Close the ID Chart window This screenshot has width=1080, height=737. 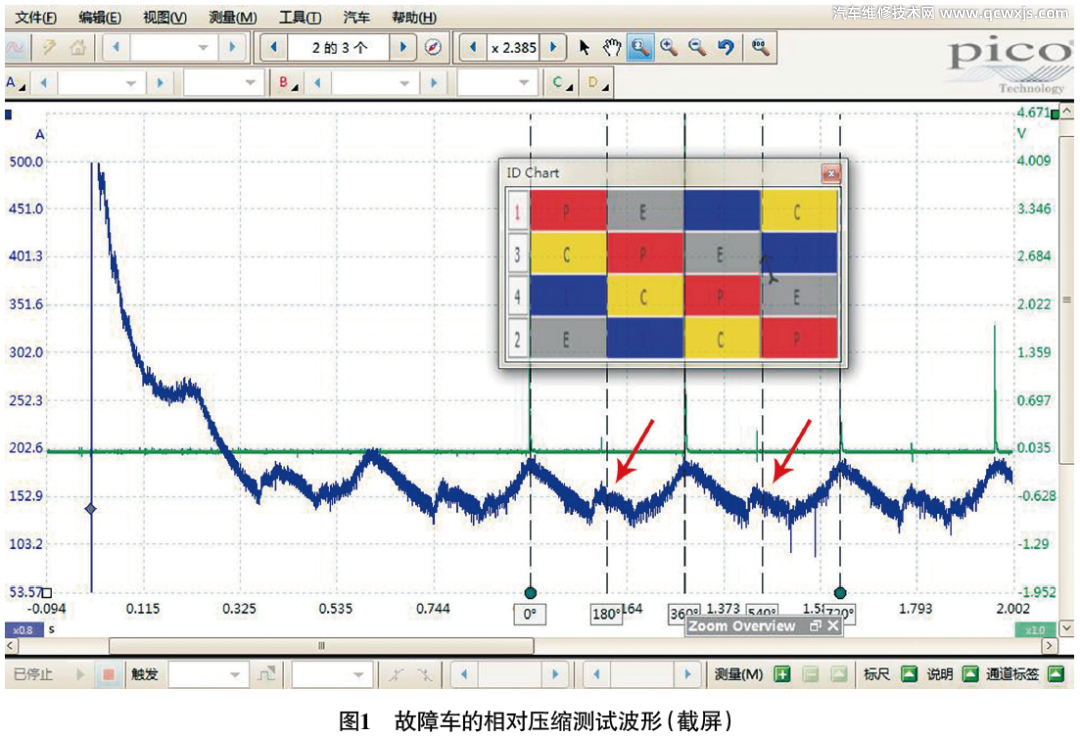(x=830, y=174)
